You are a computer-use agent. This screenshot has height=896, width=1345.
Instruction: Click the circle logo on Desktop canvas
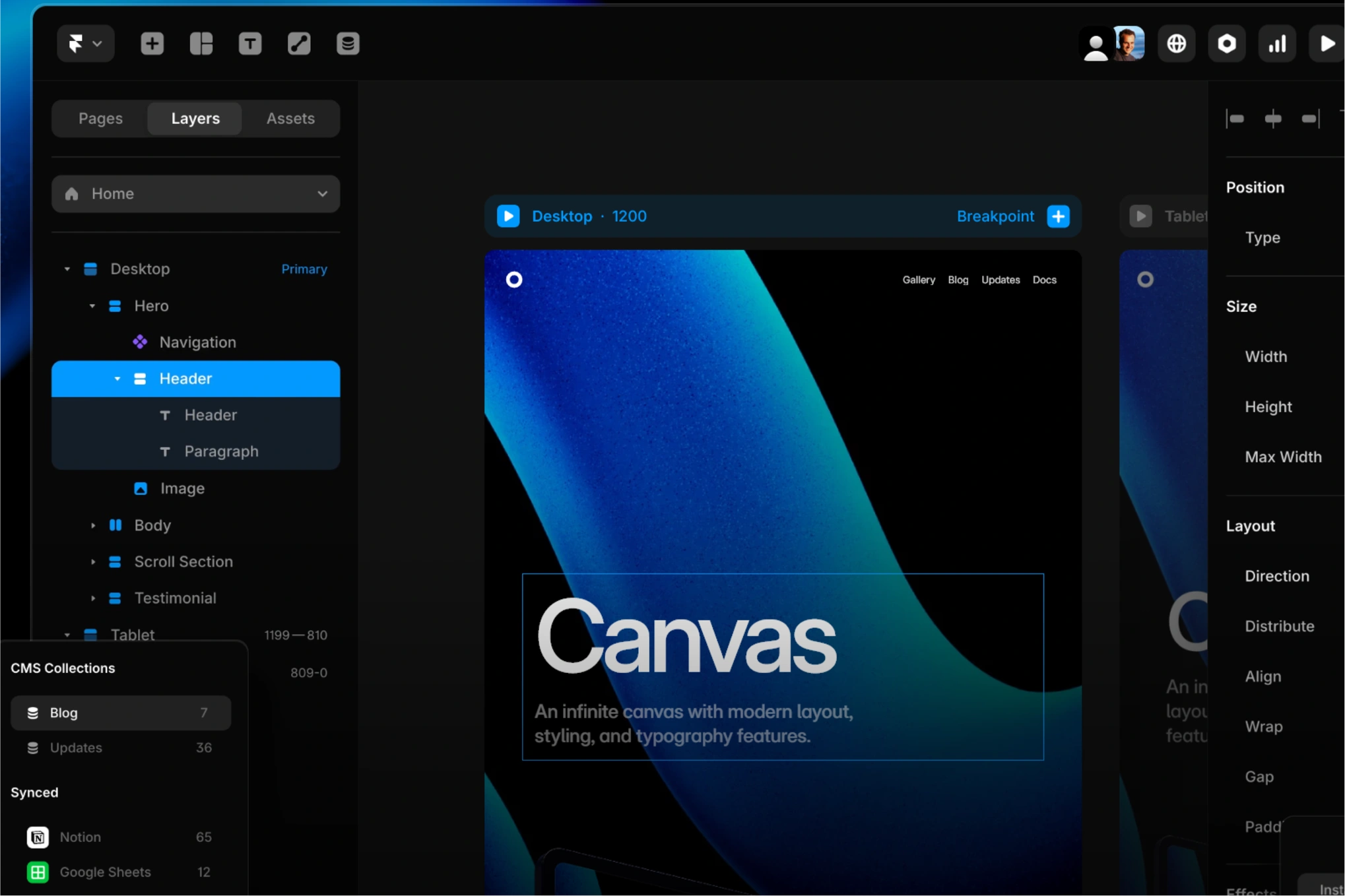(514, 280)
